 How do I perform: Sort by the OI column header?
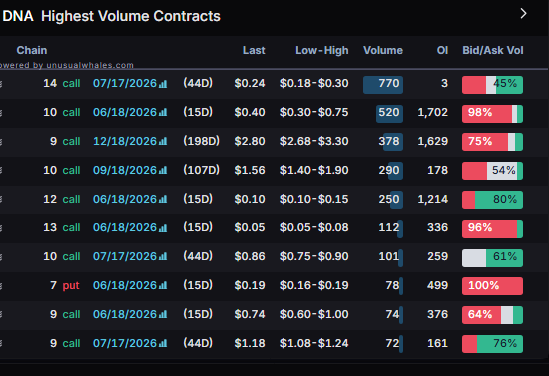442,50
